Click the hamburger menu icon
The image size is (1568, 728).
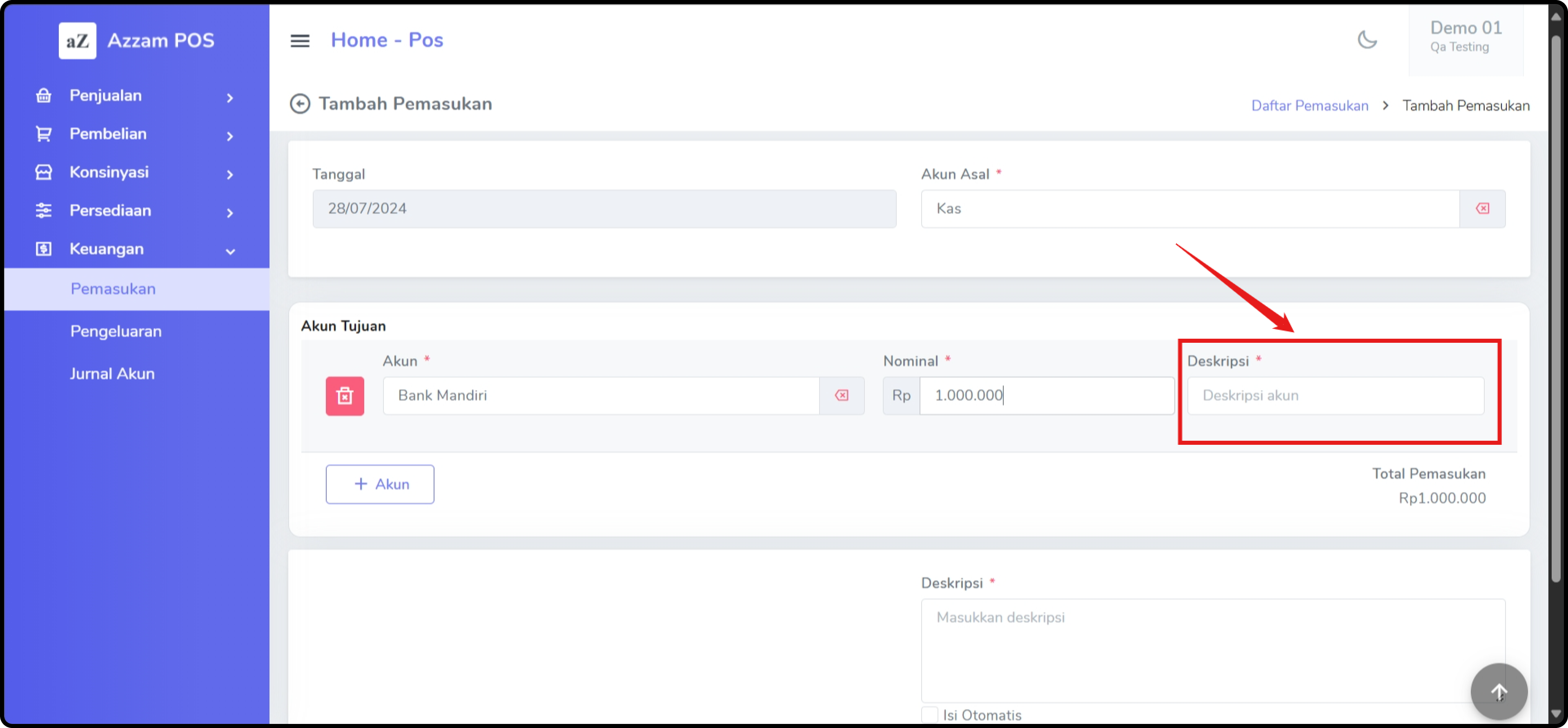[x=299, y=41]
